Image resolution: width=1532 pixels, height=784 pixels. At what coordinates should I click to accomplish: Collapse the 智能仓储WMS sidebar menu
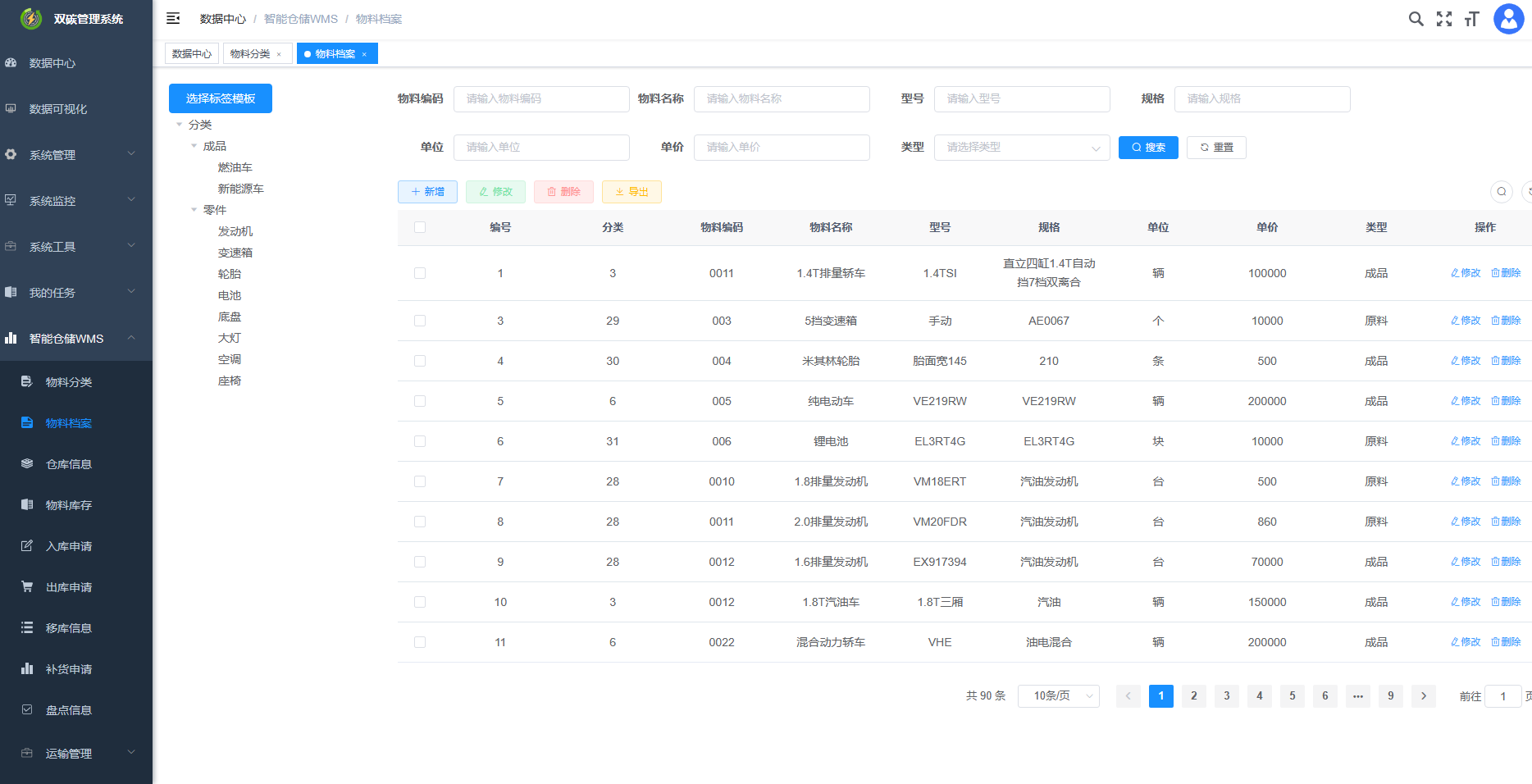76,339
